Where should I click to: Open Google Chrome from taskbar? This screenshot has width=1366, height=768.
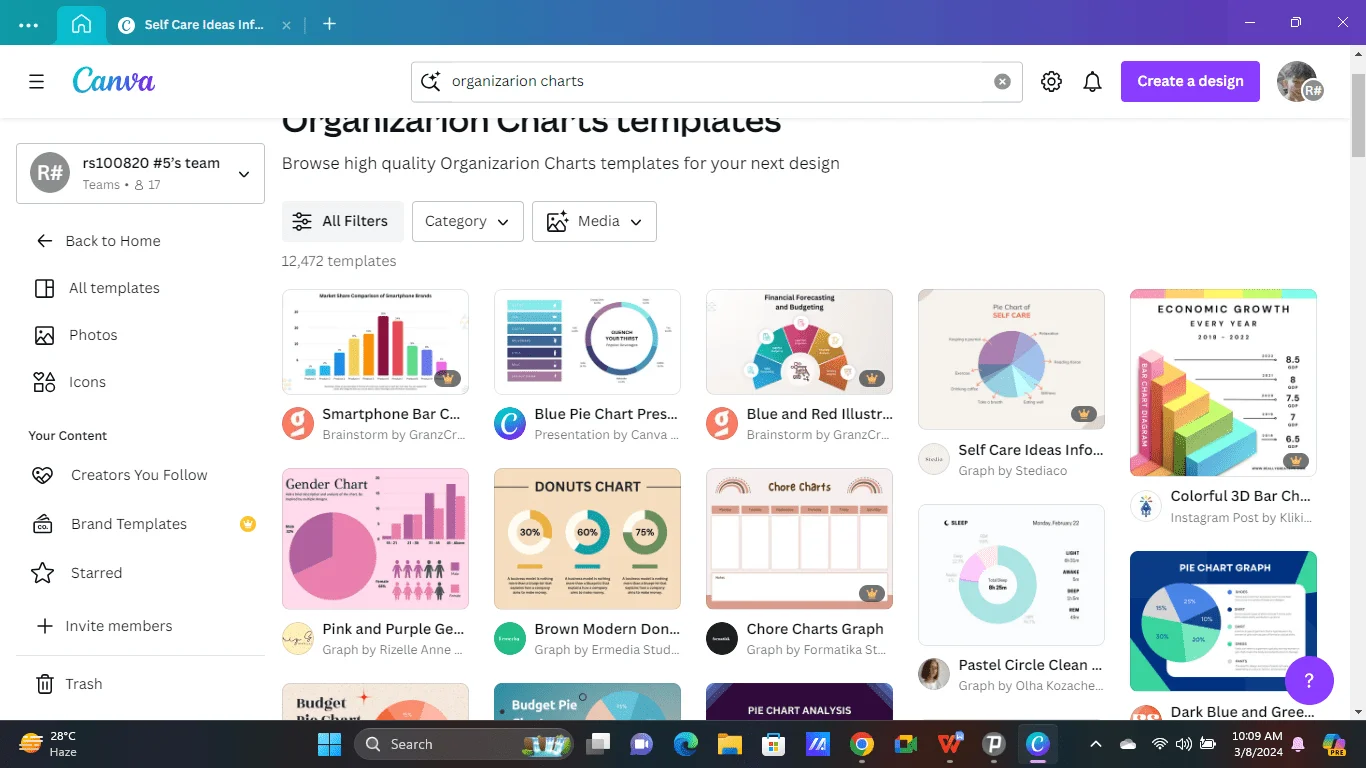coord(862,744)
